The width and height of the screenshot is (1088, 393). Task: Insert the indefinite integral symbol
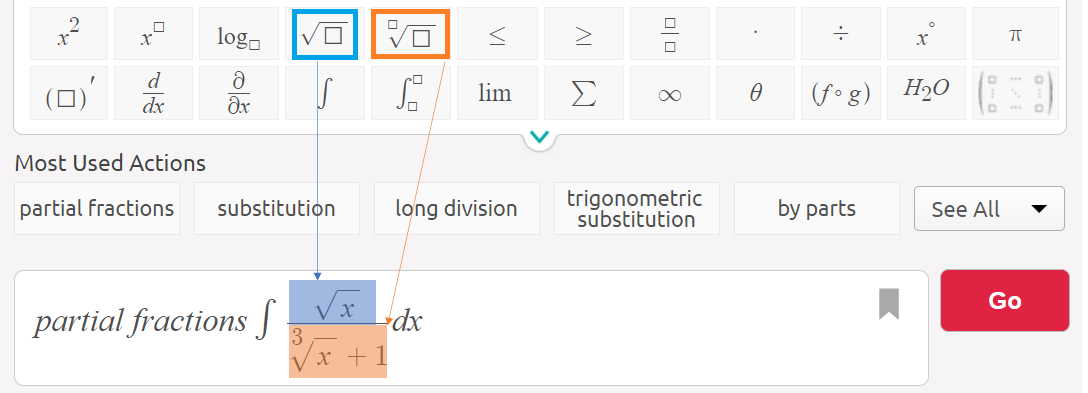pyautogui.click(x=325, y=93)
